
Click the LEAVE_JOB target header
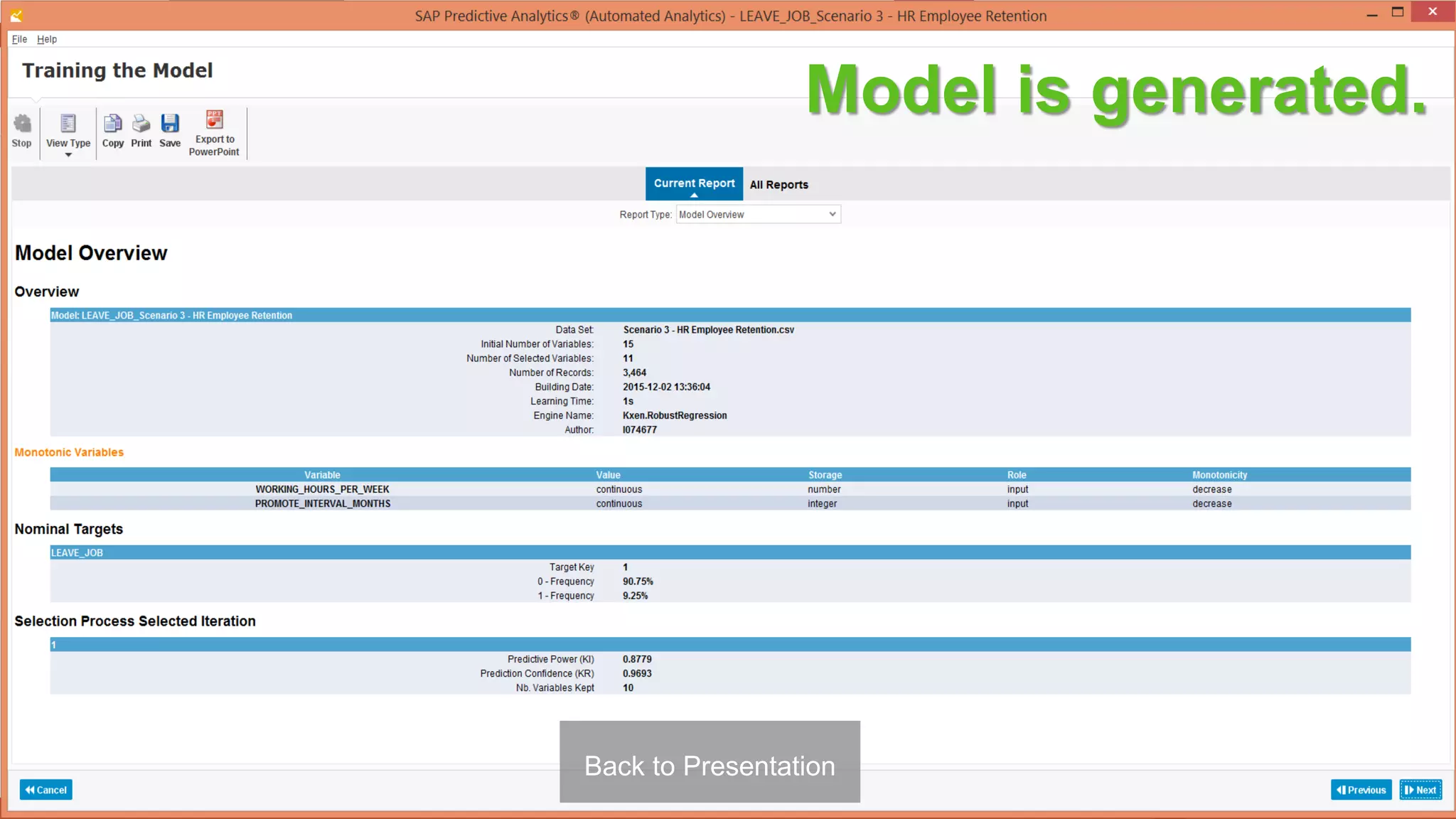(x=730, y=552)
